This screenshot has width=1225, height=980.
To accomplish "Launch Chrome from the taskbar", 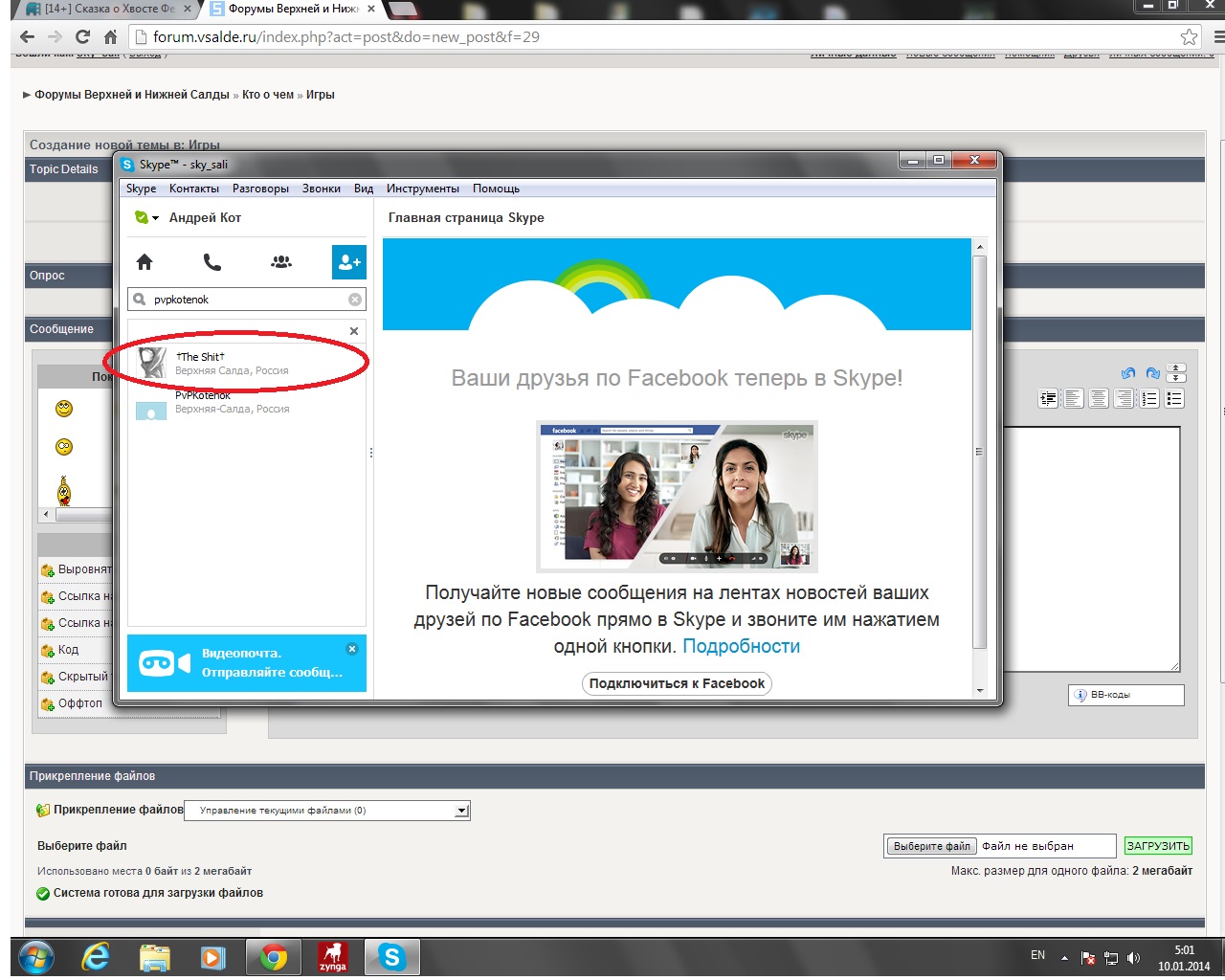I will [x=274, y=956].
